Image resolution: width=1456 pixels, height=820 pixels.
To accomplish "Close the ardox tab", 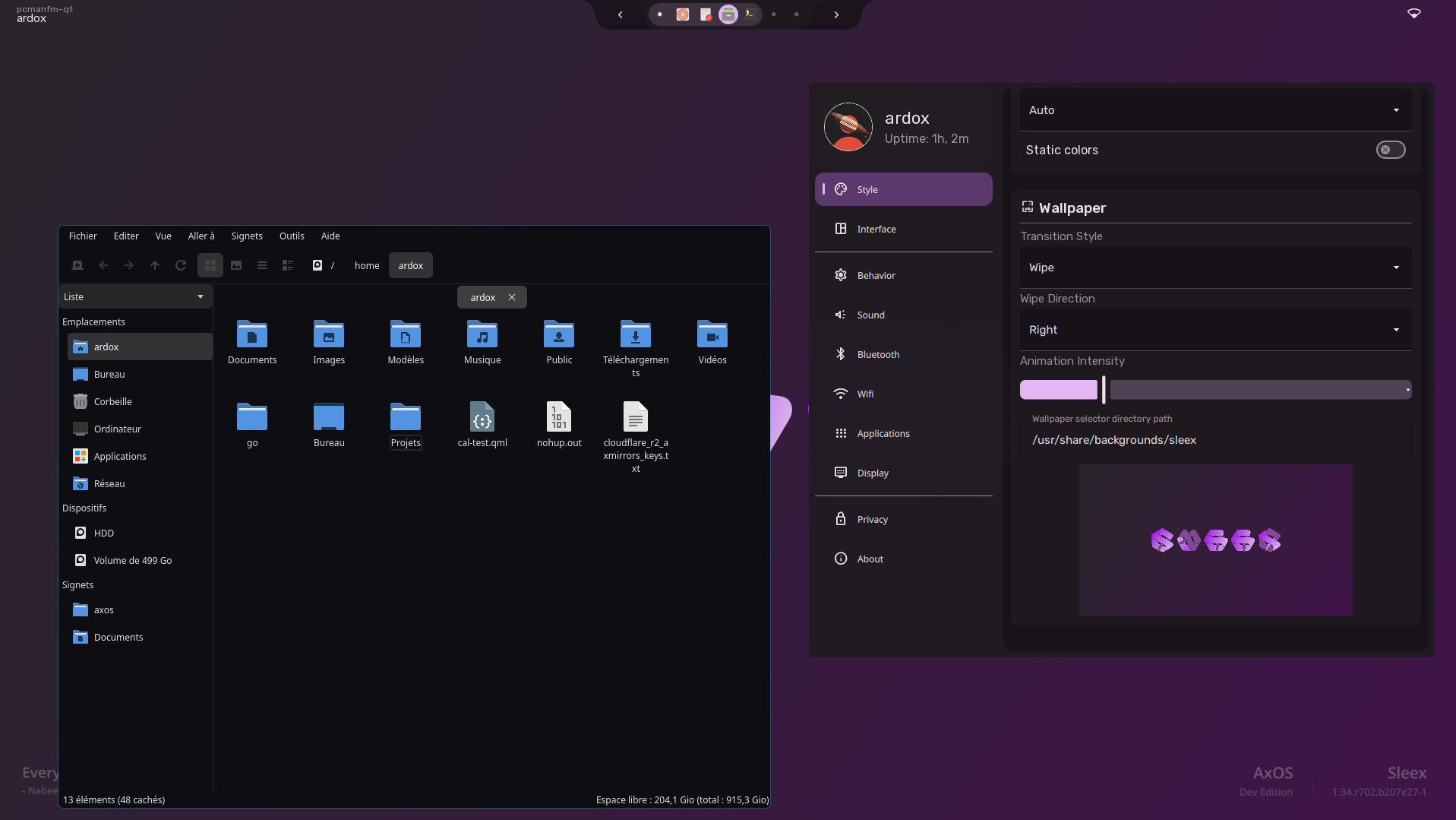I will click(x=512, y=297).
